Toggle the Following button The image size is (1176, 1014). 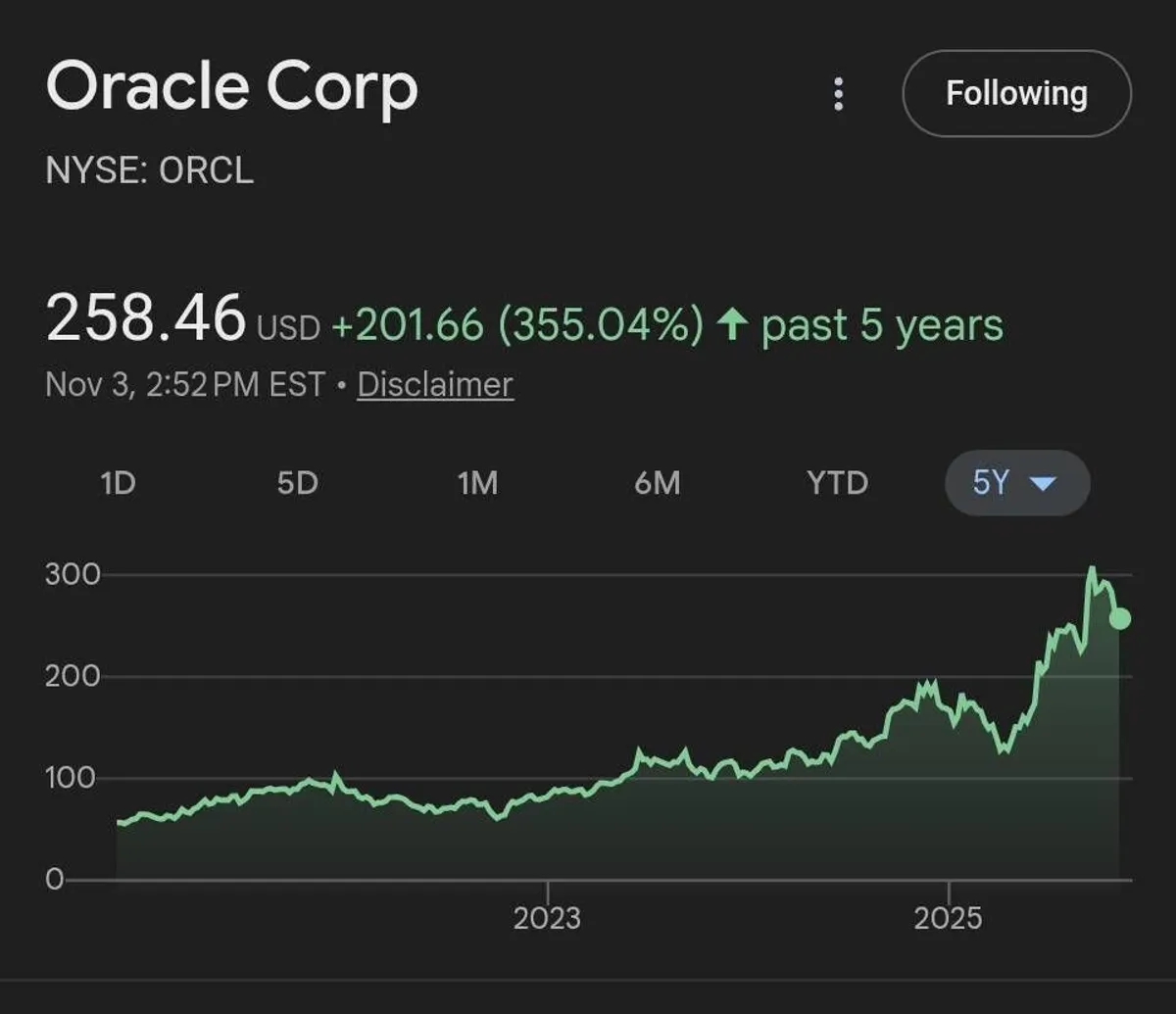[x=1016, y=94]
